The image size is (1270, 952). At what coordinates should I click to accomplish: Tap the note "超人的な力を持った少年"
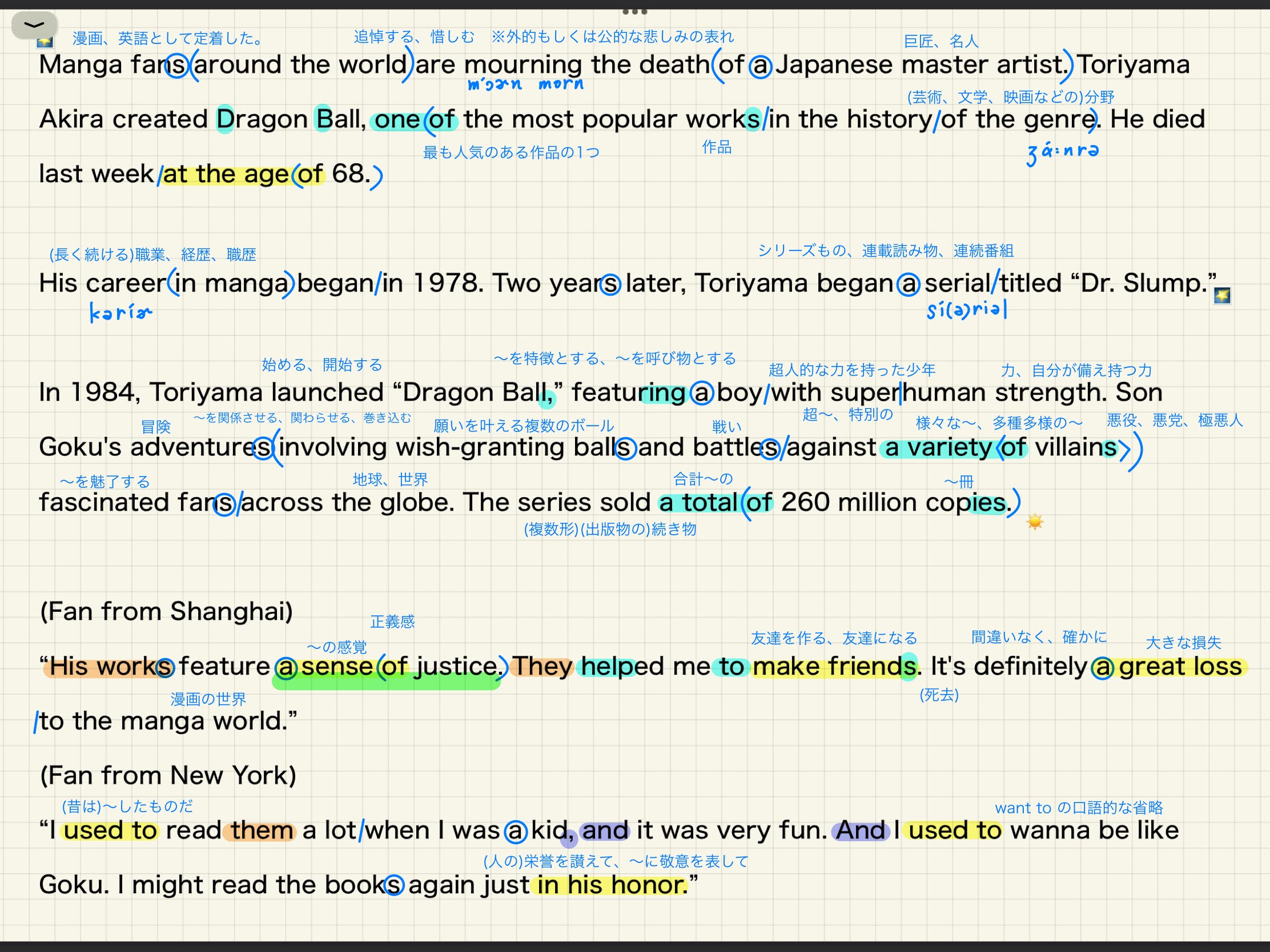[852, 369]
